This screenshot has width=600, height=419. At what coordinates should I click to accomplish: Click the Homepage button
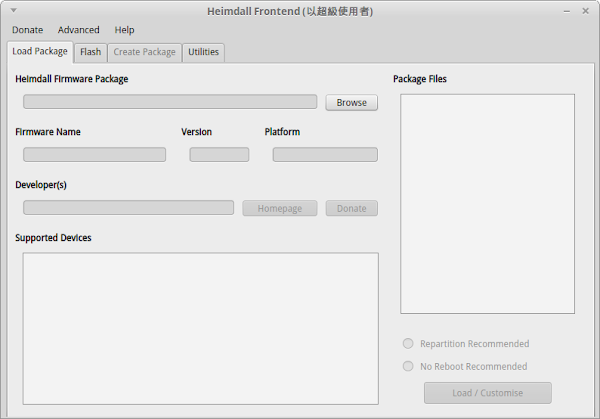279,208
